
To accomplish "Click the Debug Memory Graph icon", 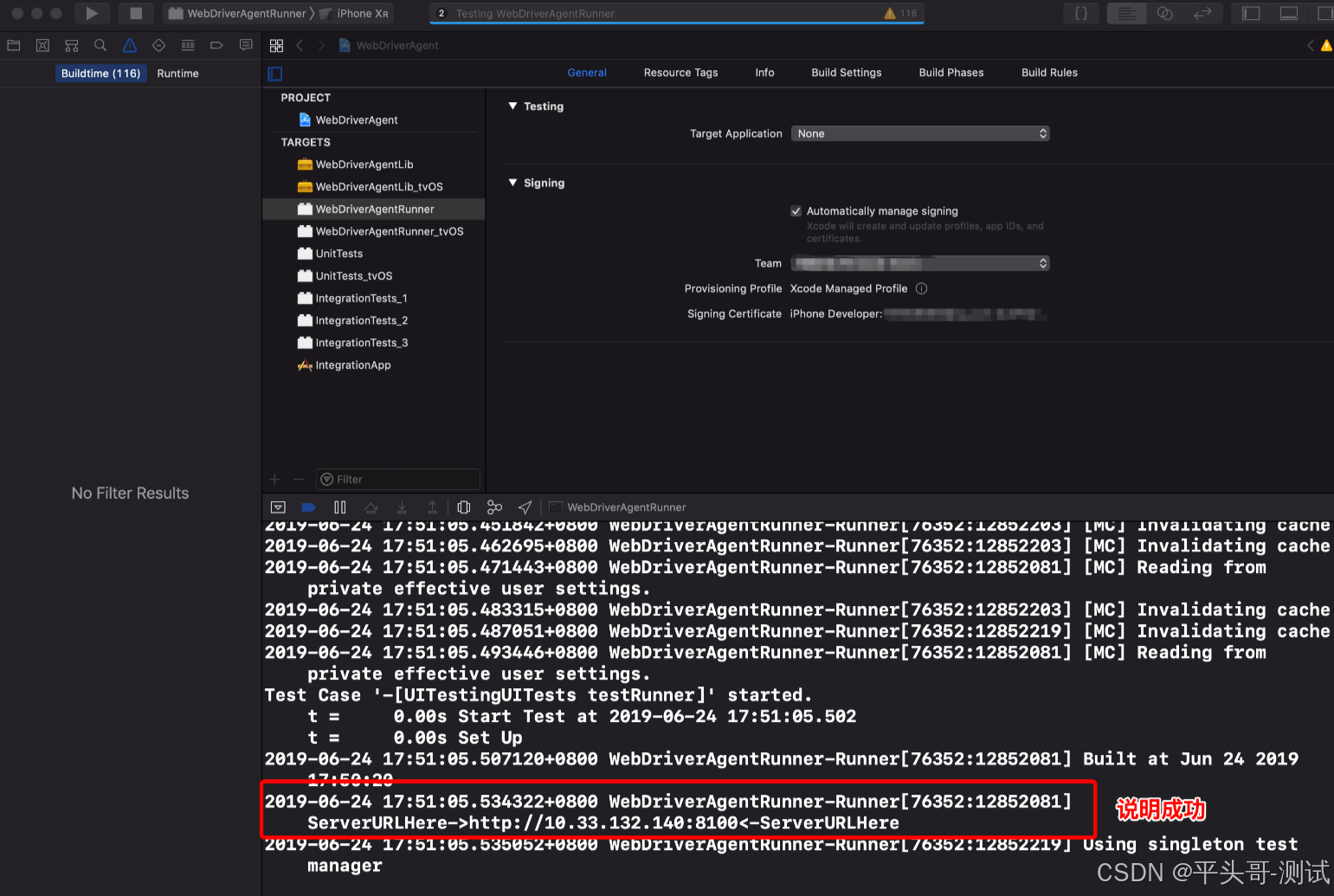I will (494, 507).
